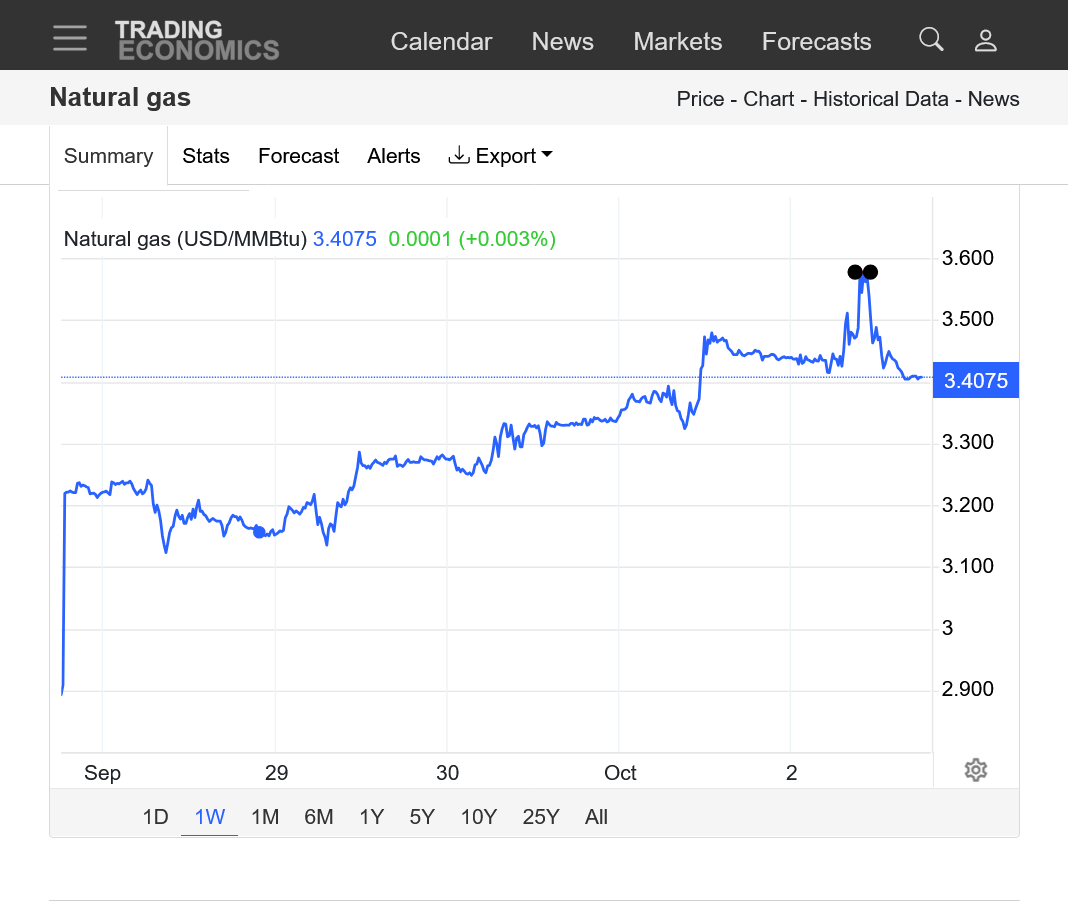Switch to the Stats tab
The width and height of the screenshot is (1068, 901).
tap(206, 156)
